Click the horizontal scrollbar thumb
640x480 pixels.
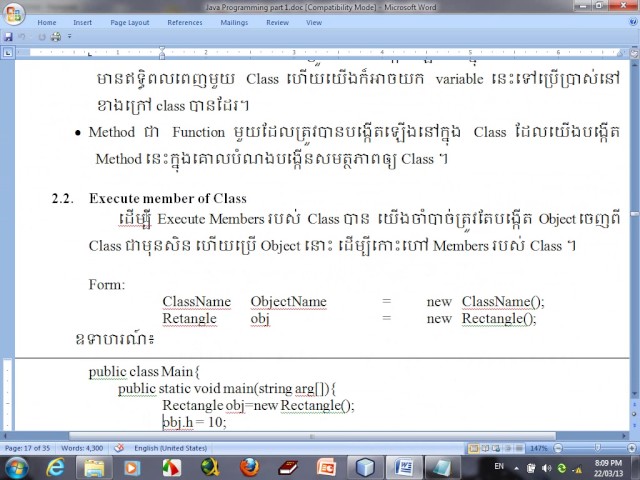312,436
